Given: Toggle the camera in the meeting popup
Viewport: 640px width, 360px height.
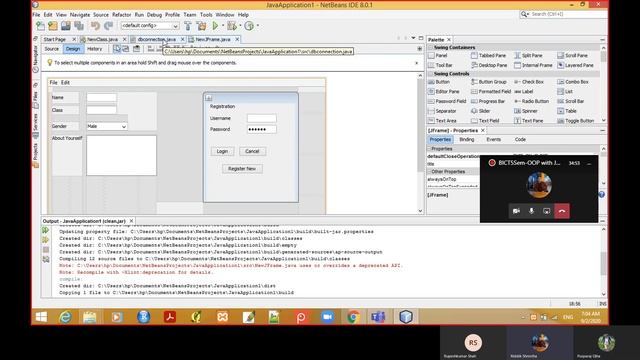Looking at the screenshot, I should click(x=516, y=211).
